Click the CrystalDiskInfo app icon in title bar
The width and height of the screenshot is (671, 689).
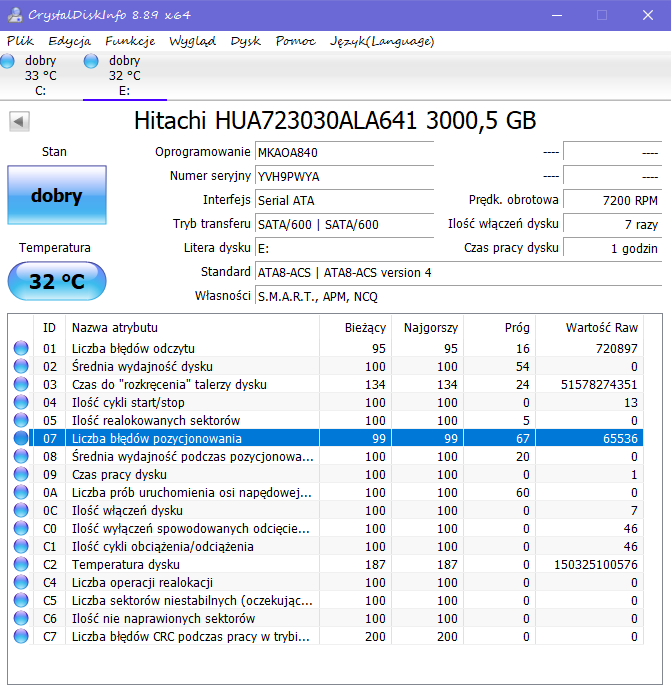click(15, 15)
